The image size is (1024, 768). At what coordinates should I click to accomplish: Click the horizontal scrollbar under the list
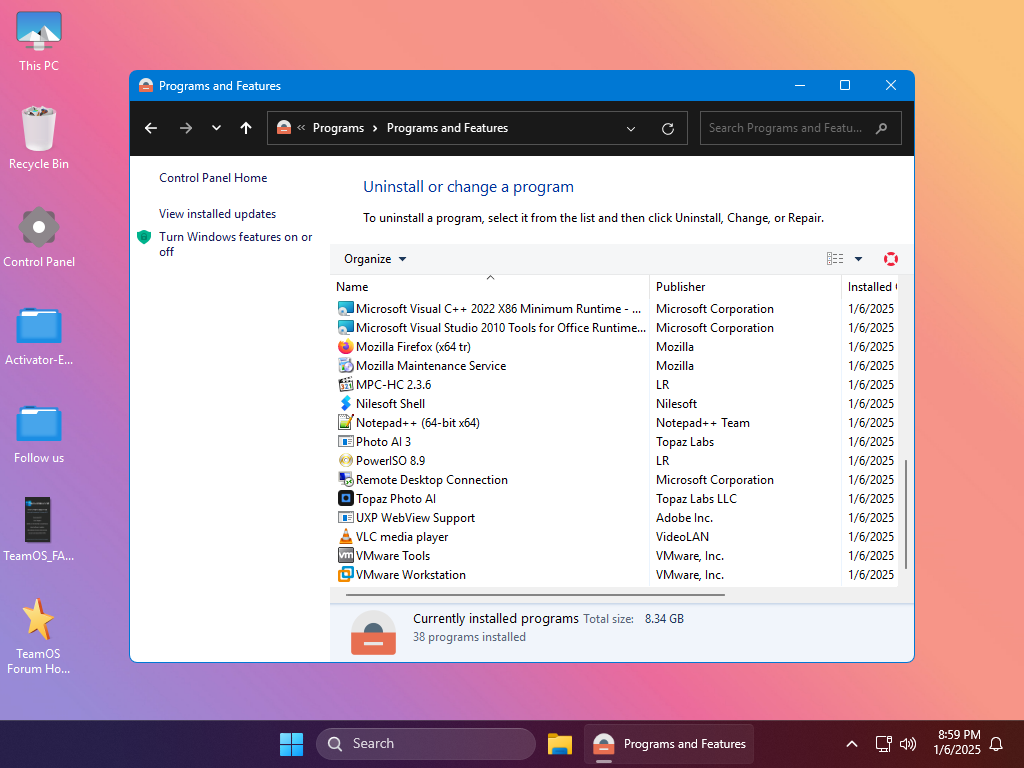[x=535, y=595]
